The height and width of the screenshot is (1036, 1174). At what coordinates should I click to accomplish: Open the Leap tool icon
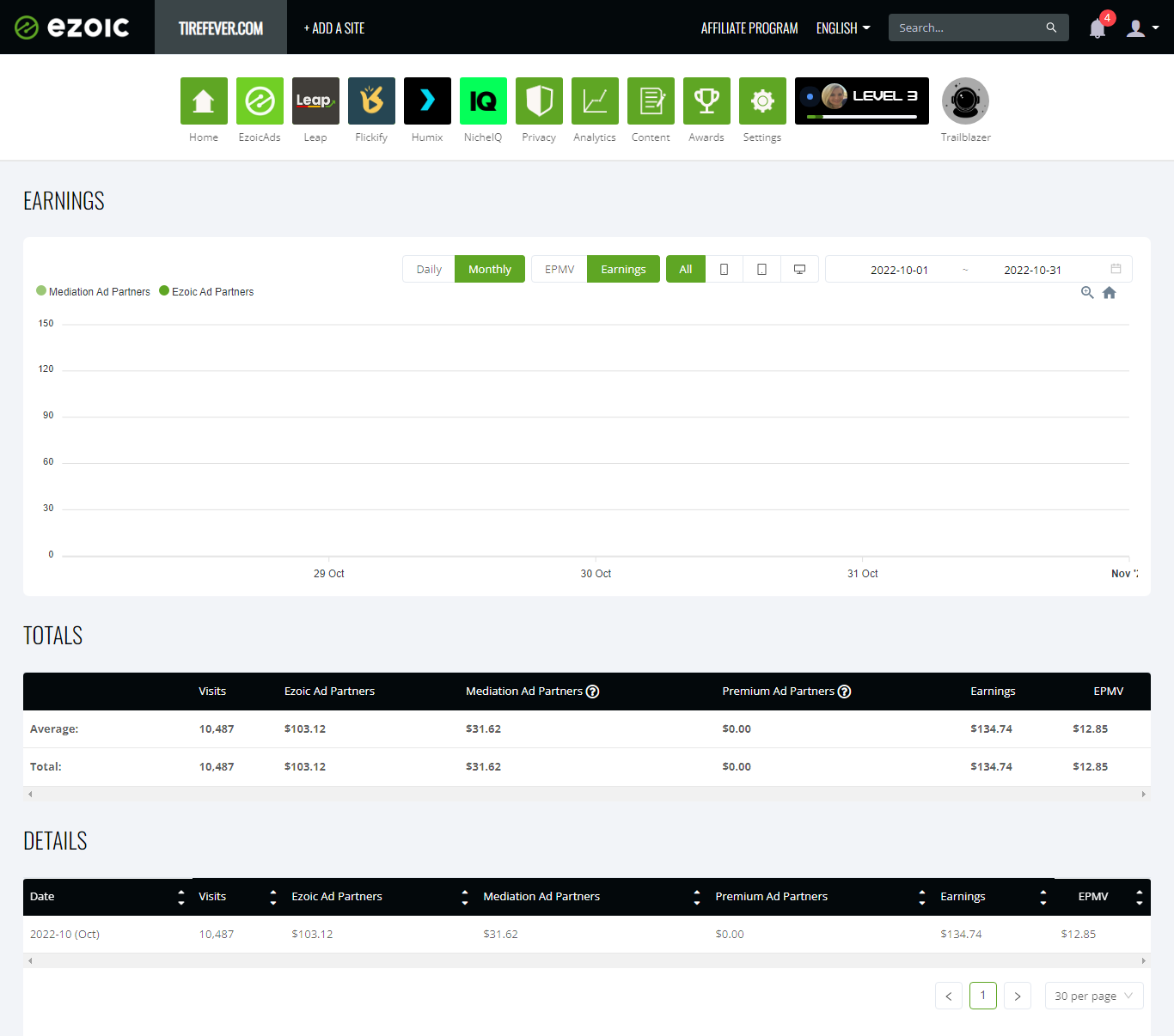(x=315, y=101)
